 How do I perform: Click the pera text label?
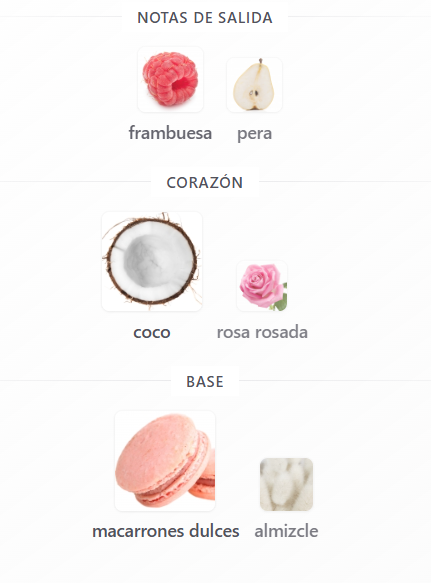click(254, 134)
